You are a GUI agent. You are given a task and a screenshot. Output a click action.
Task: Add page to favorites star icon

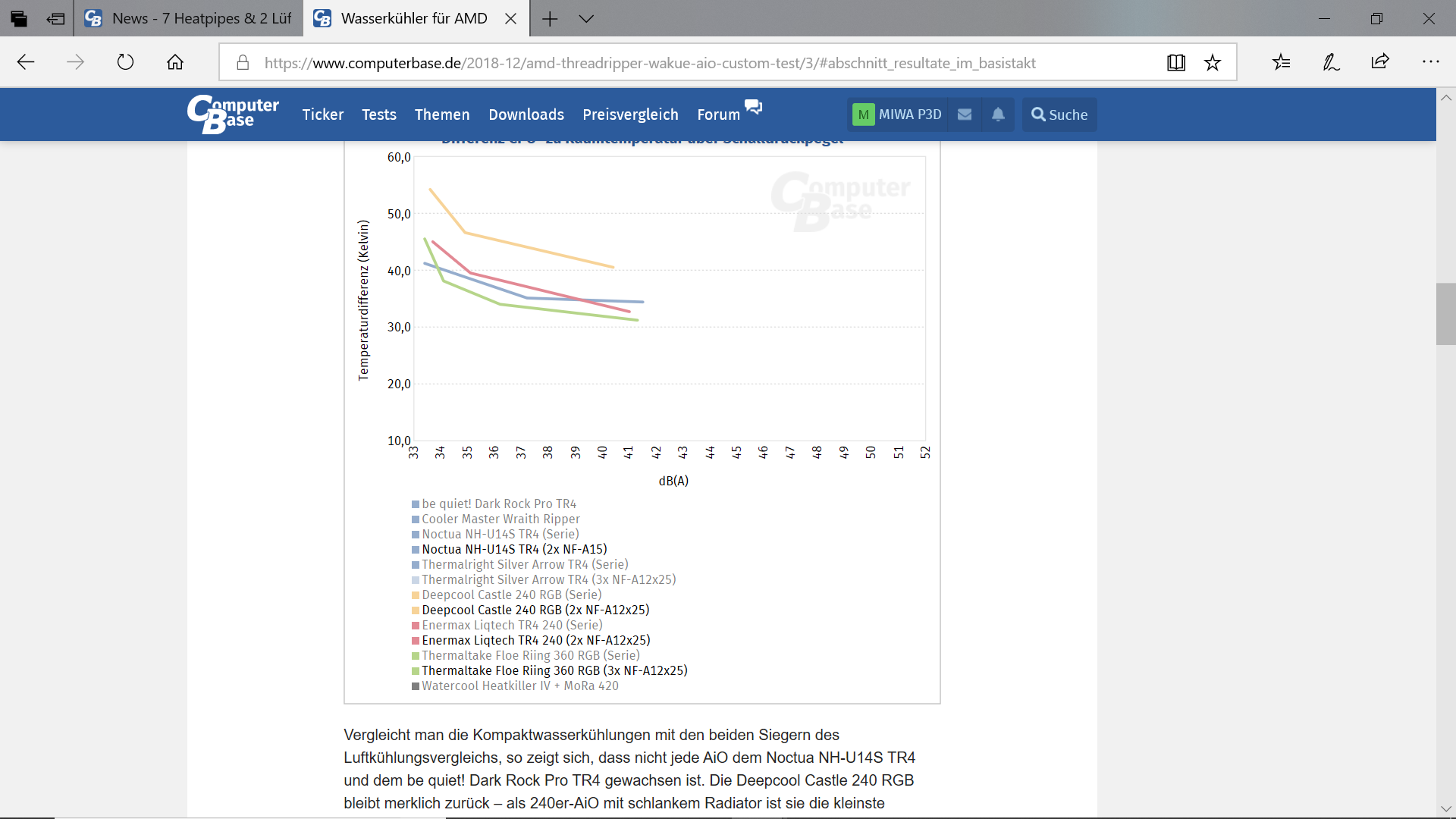[x=1213, y=63]
